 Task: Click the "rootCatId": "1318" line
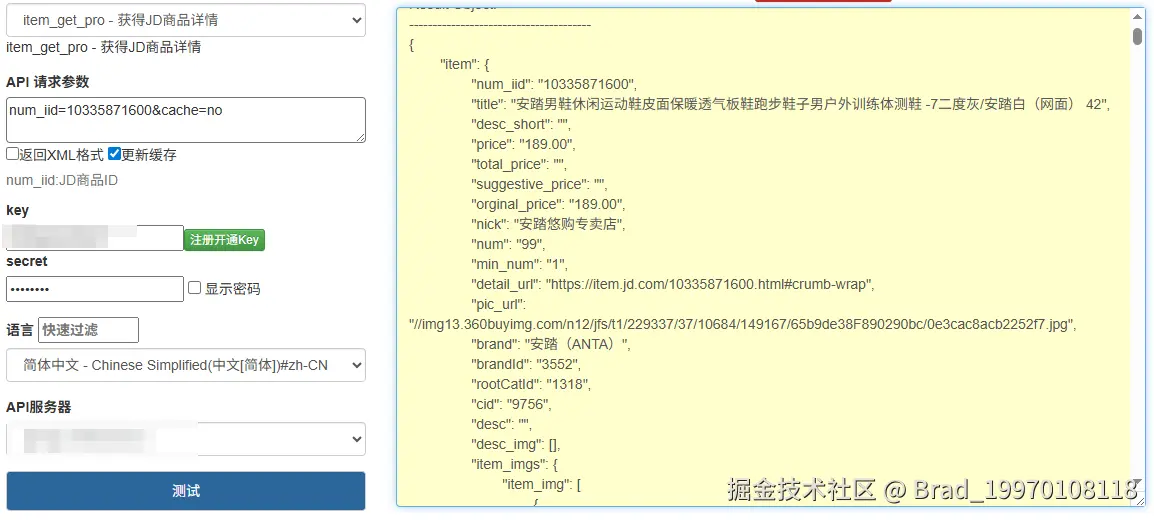[531, 384]
